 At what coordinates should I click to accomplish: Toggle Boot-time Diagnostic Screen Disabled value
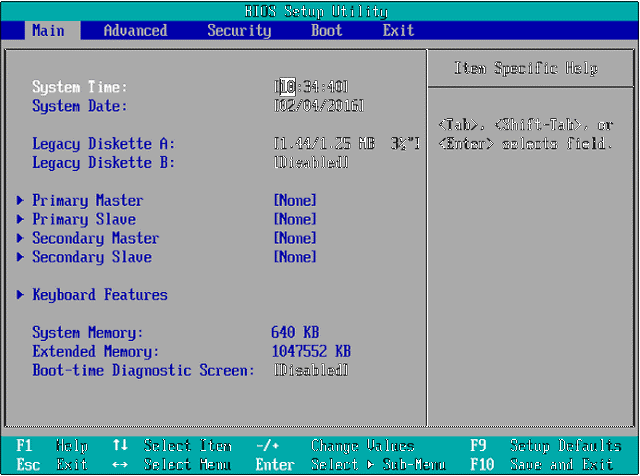(311, 371)
